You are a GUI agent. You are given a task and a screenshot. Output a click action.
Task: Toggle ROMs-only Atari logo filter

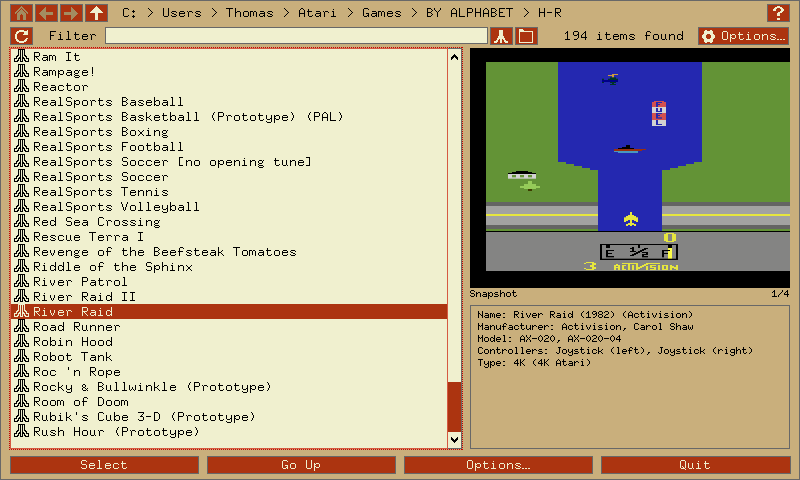point(501,36)
